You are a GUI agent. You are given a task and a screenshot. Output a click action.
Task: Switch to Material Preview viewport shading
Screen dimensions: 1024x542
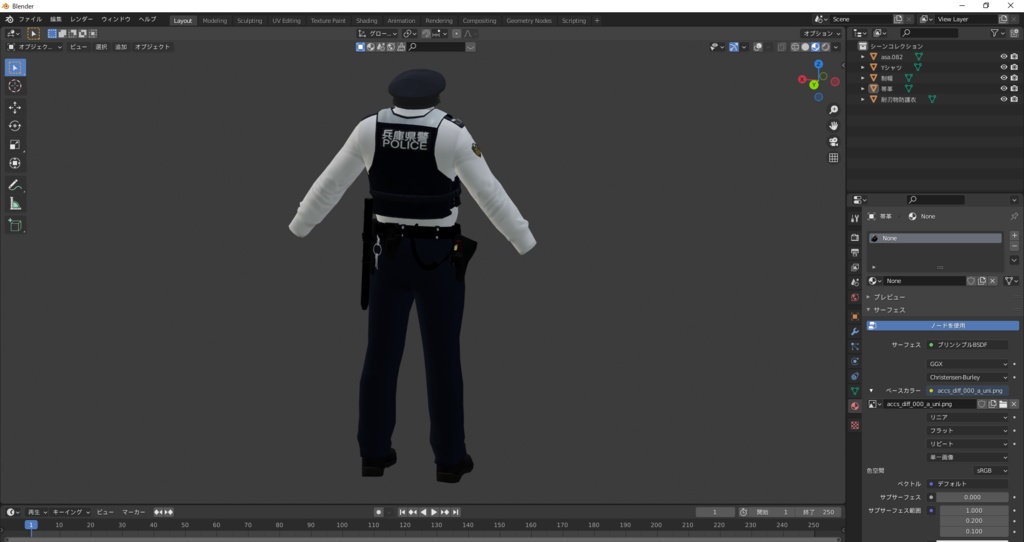(816, 47)
